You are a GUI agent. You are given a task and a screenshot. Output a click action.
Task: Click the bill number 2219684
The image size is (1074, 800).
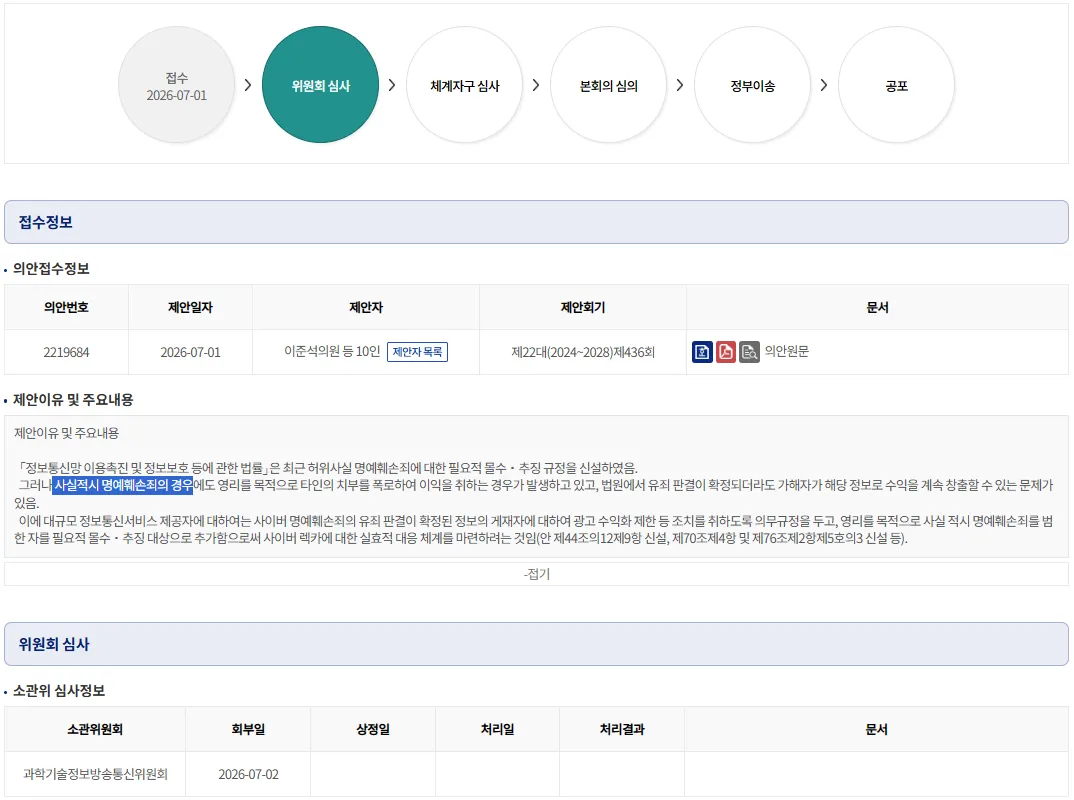[66, 352]
